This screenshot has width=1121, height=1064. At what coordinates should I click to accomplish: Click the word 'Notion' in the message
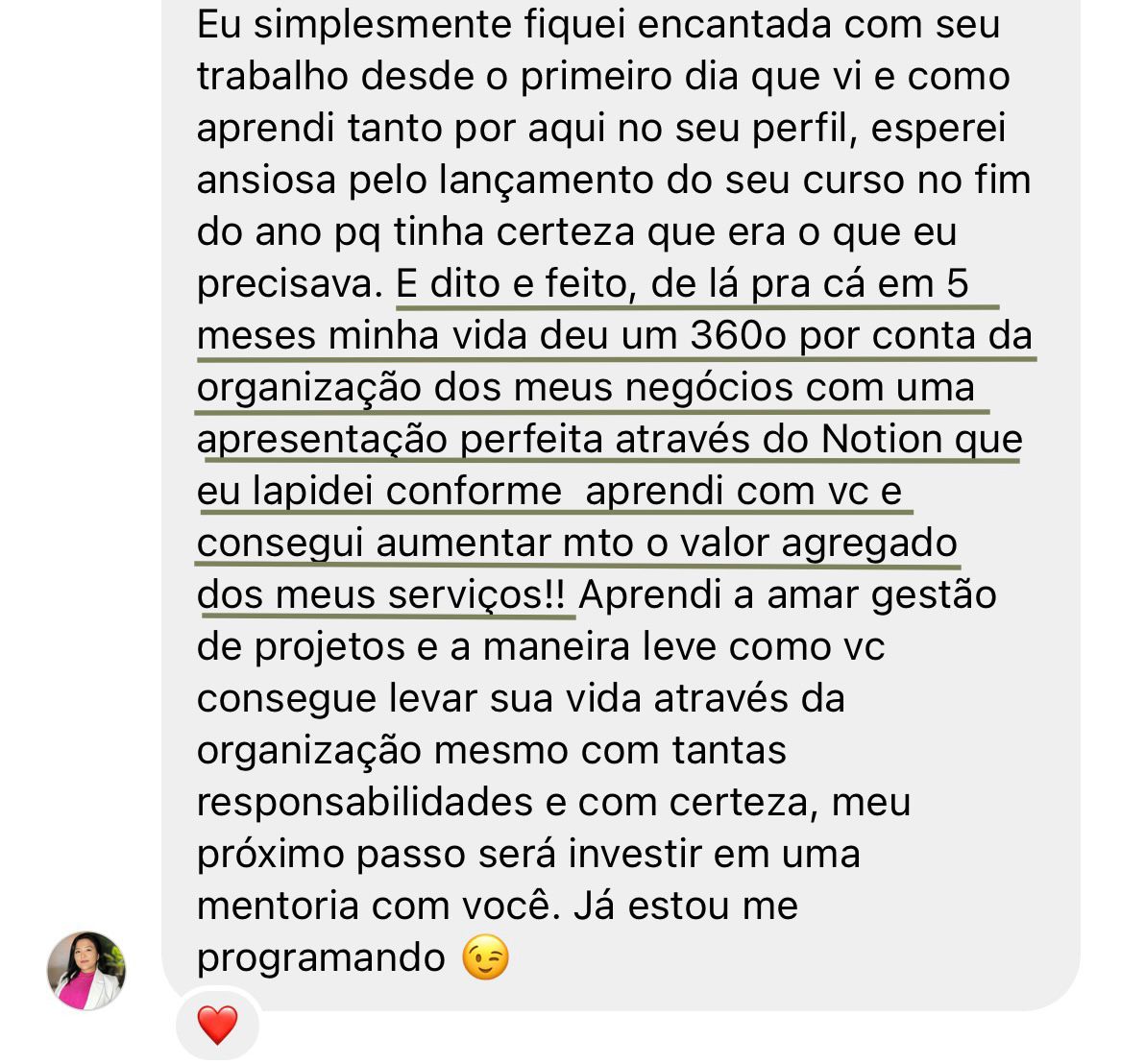882,439
